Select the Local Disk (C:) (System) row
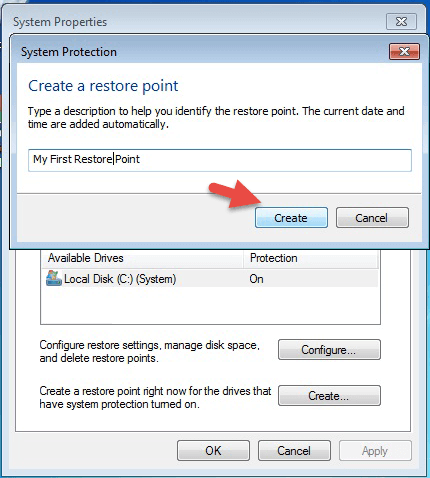Viewport: 430px width, 478px height. click(210, 279)
